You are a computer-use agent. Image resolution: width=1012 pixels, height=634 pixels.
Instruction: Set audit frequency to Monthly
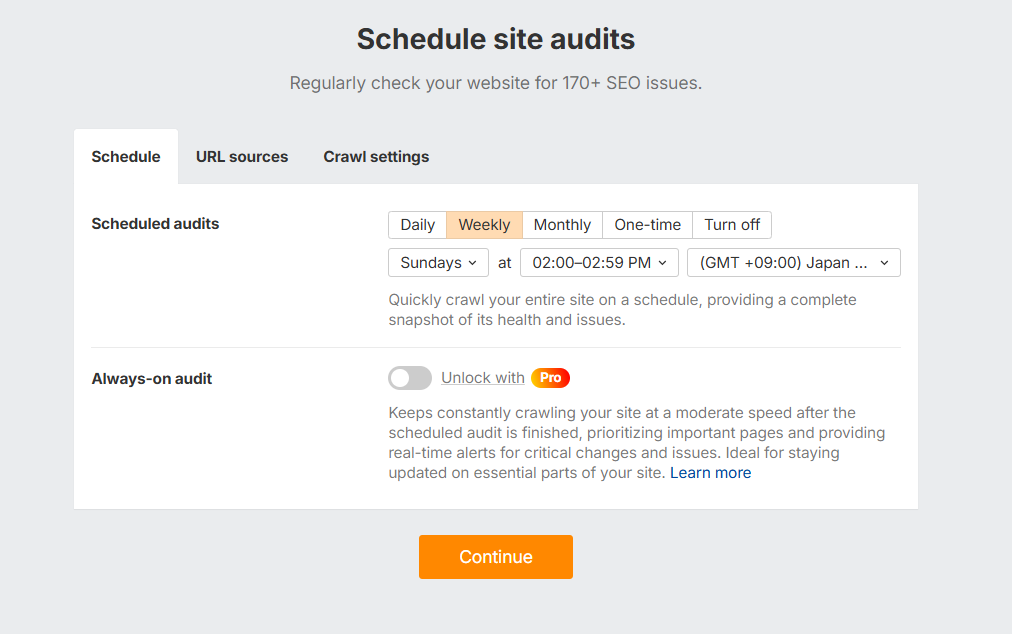click(x=562, y=225)
